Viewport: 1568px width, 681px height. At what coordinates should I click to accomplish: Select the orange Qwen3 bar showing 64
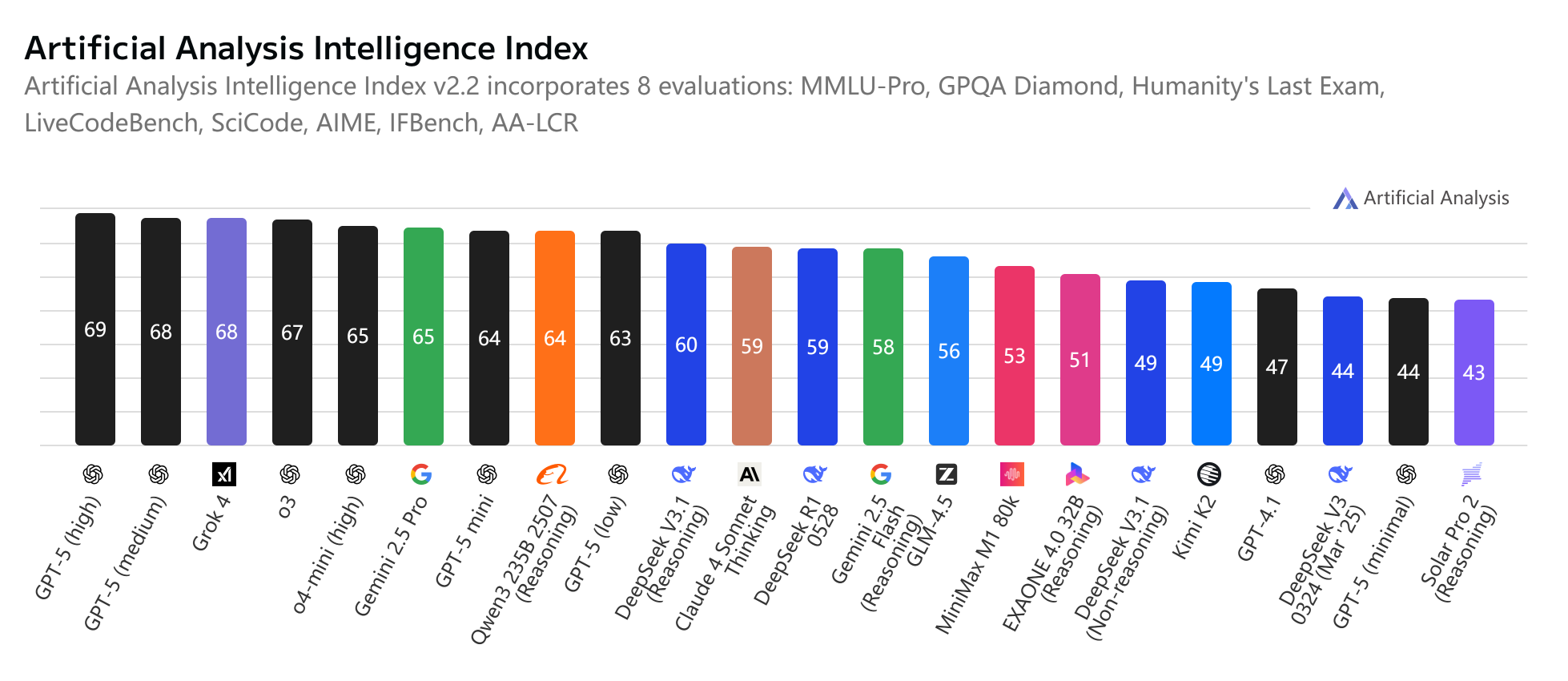[x=555, y=338]
